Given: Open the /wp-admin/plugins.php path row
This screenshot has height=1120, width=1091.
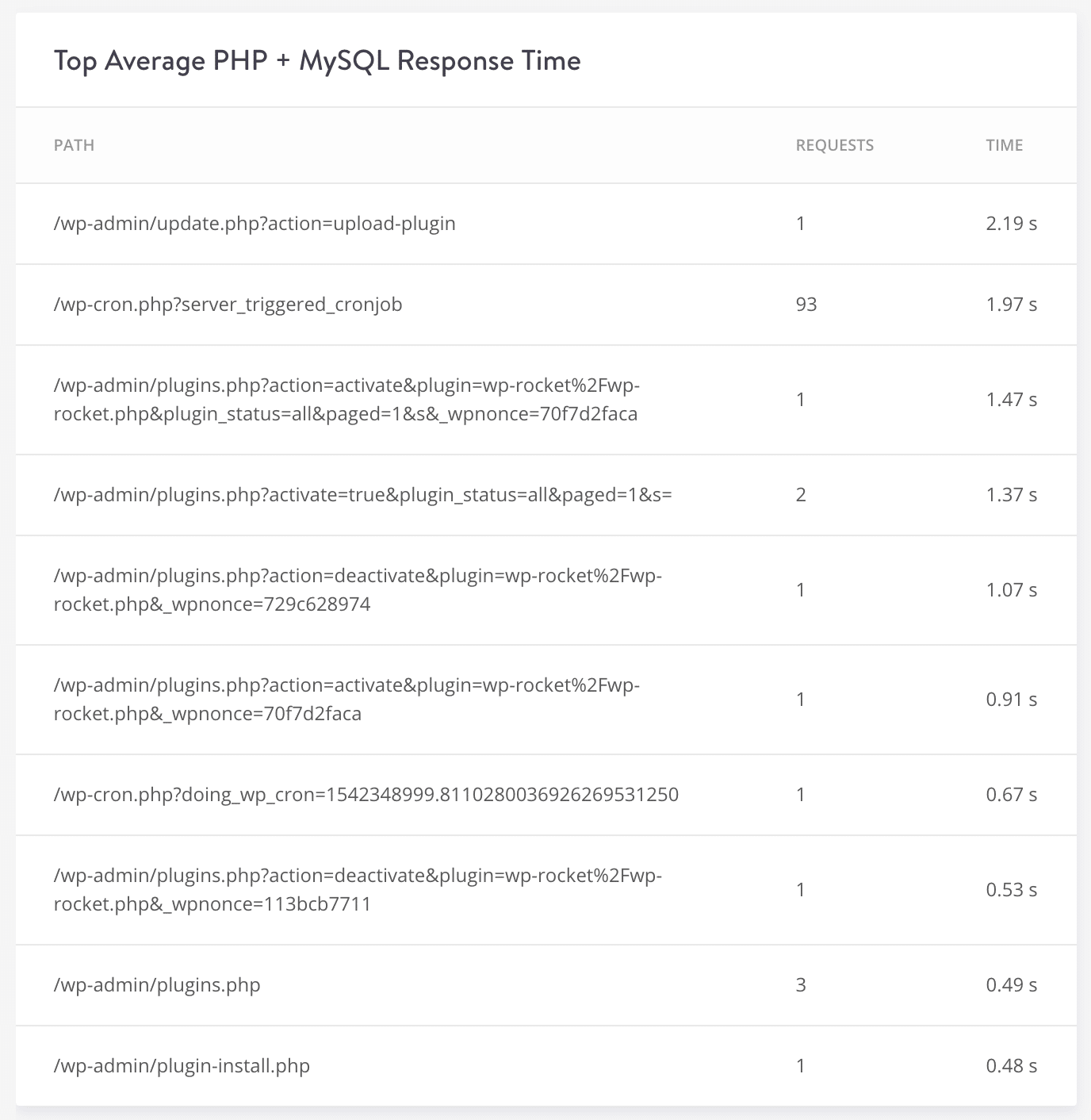Looking at the screenshot, I should tap(157, 985).
